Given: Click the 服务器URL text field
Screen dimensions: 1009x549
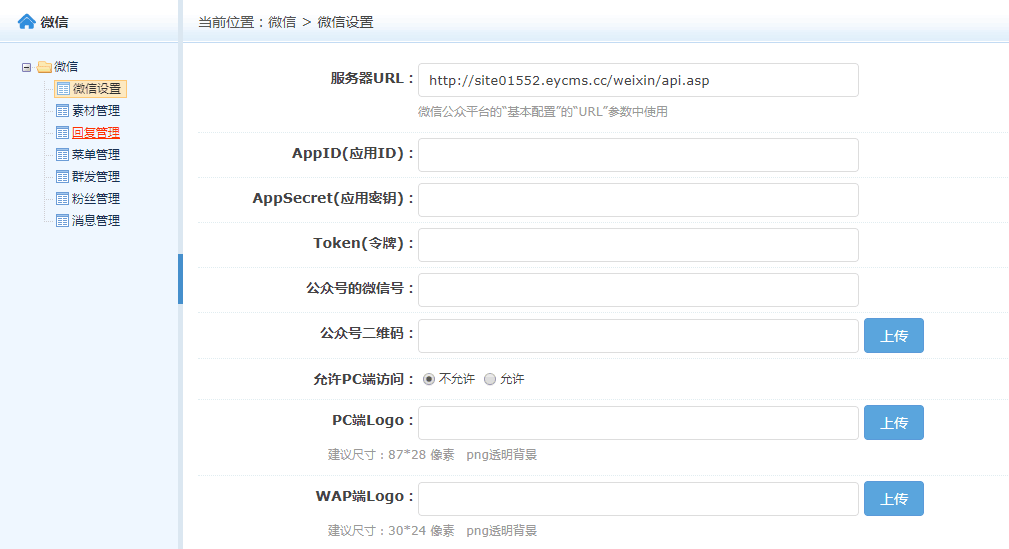Looking at the screenshot, I should click(x=638, y=80).
